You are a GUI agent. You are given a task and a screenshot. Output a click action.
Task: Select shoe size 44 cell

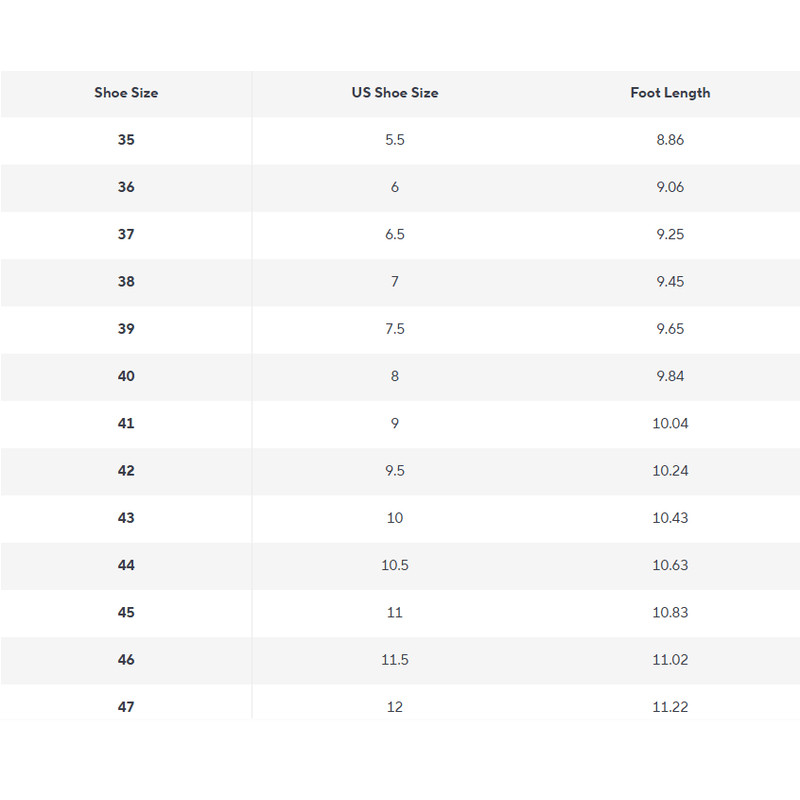pos(126,565)
